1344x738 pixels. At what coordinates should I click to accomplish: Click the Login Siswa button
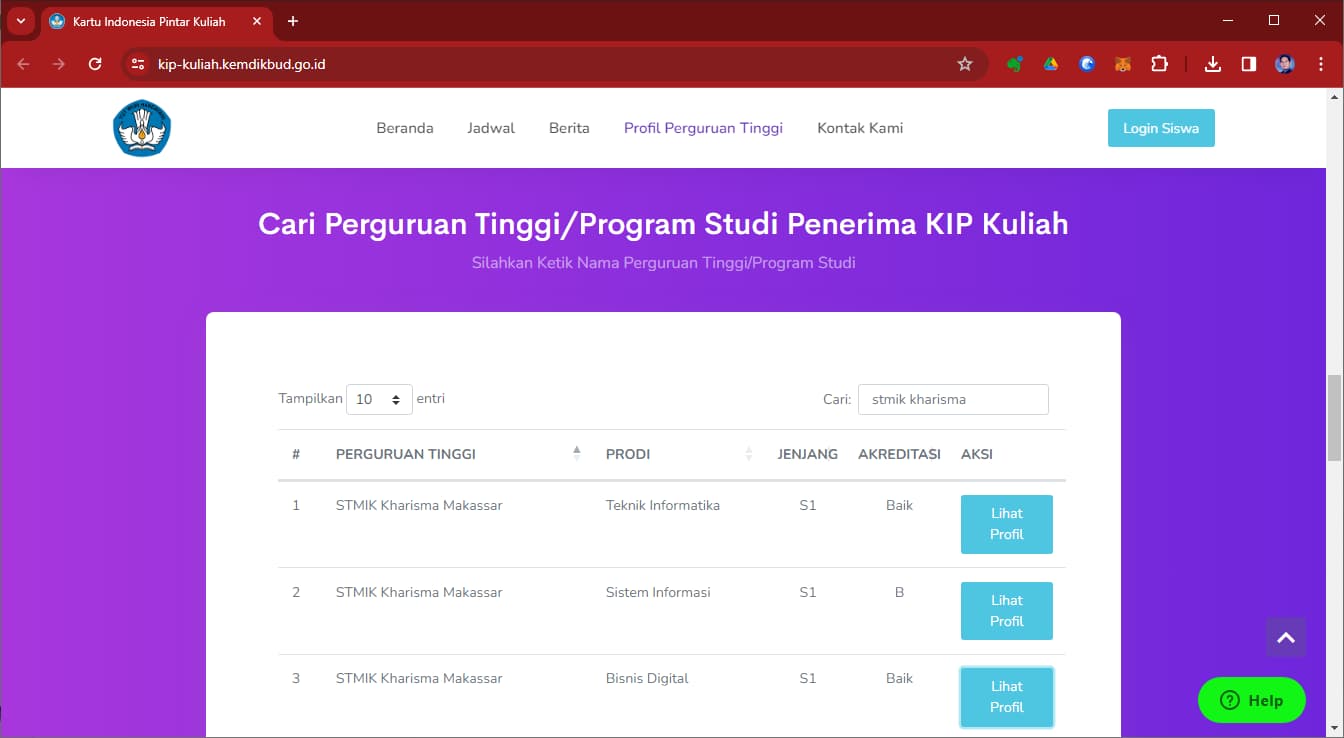click(1161, 128)
